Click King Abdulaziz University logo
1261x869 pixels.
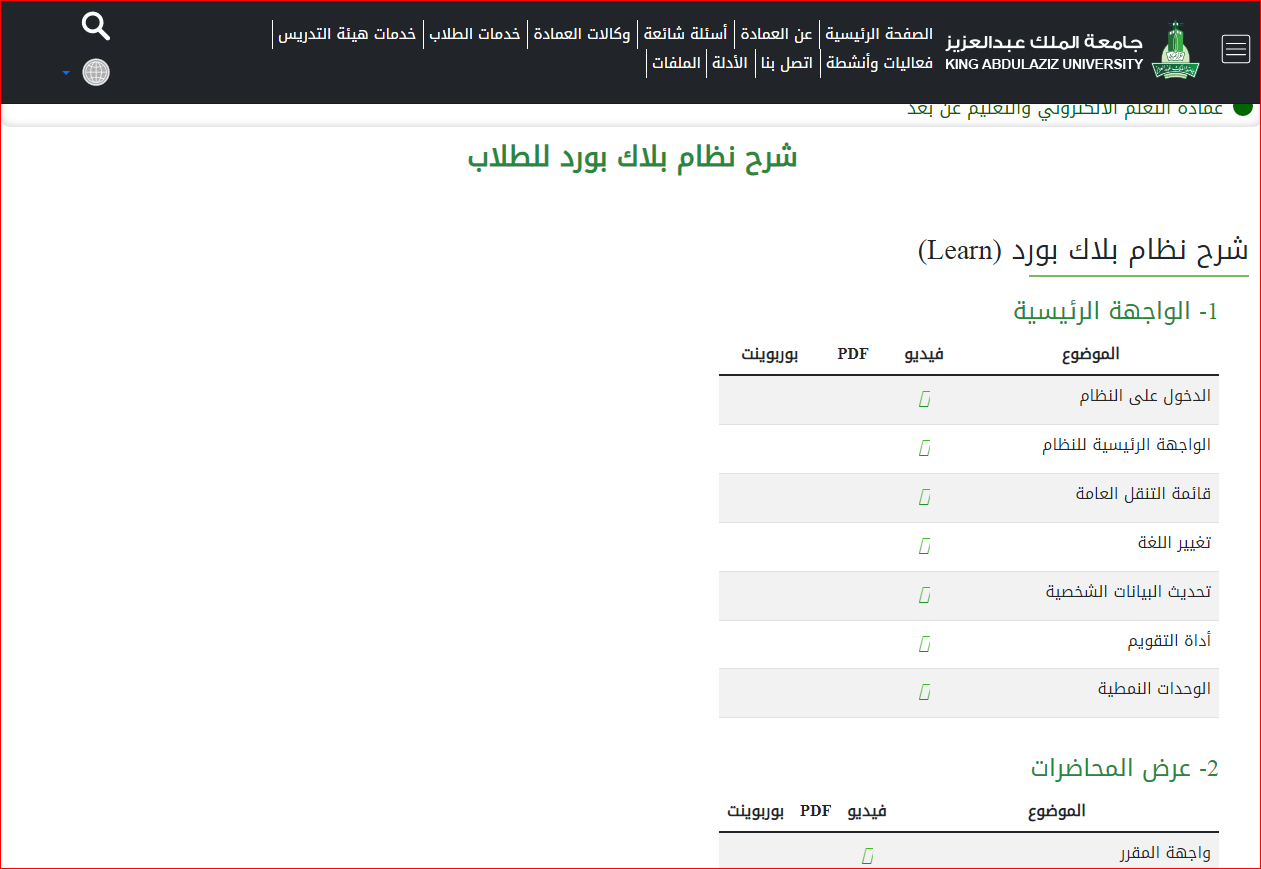(1175, 51)
